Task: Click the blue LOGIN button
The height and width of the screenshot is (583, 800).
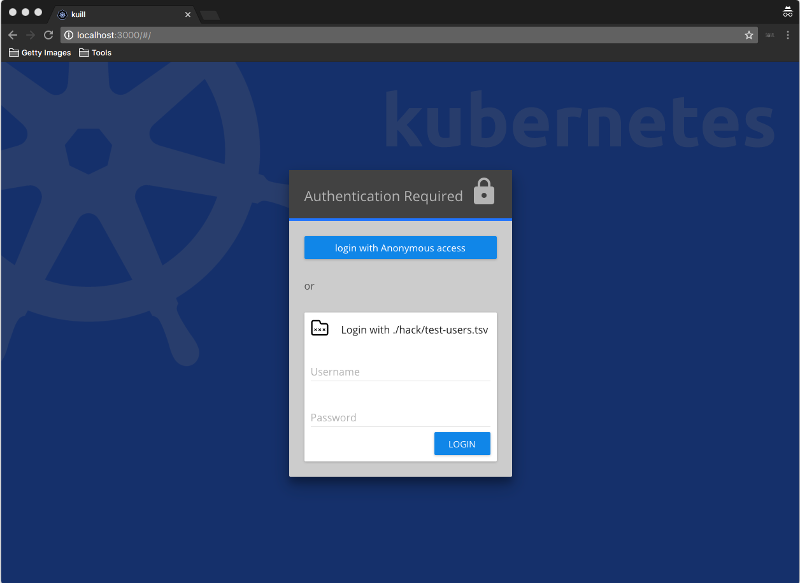Action: 462,444
